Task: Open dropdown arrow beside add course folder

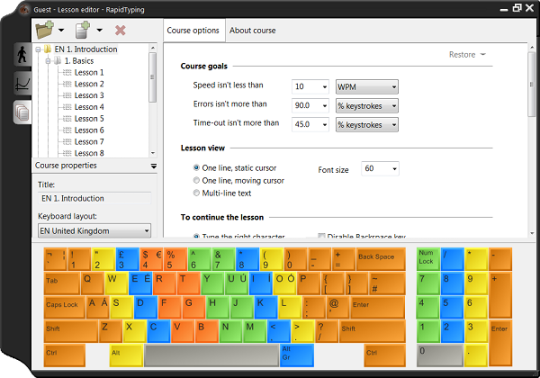Action: tap(61, 30)
